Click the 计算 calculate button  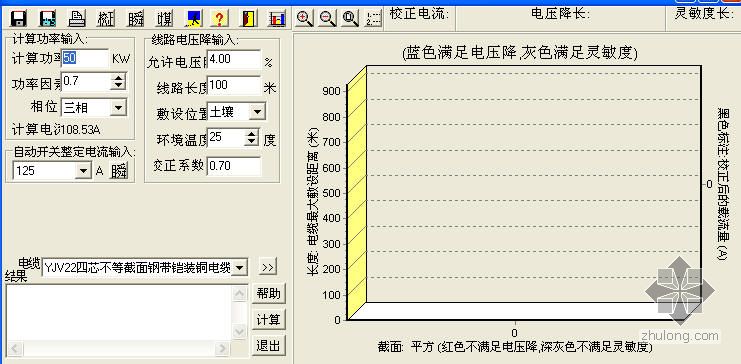click(268, 320)
